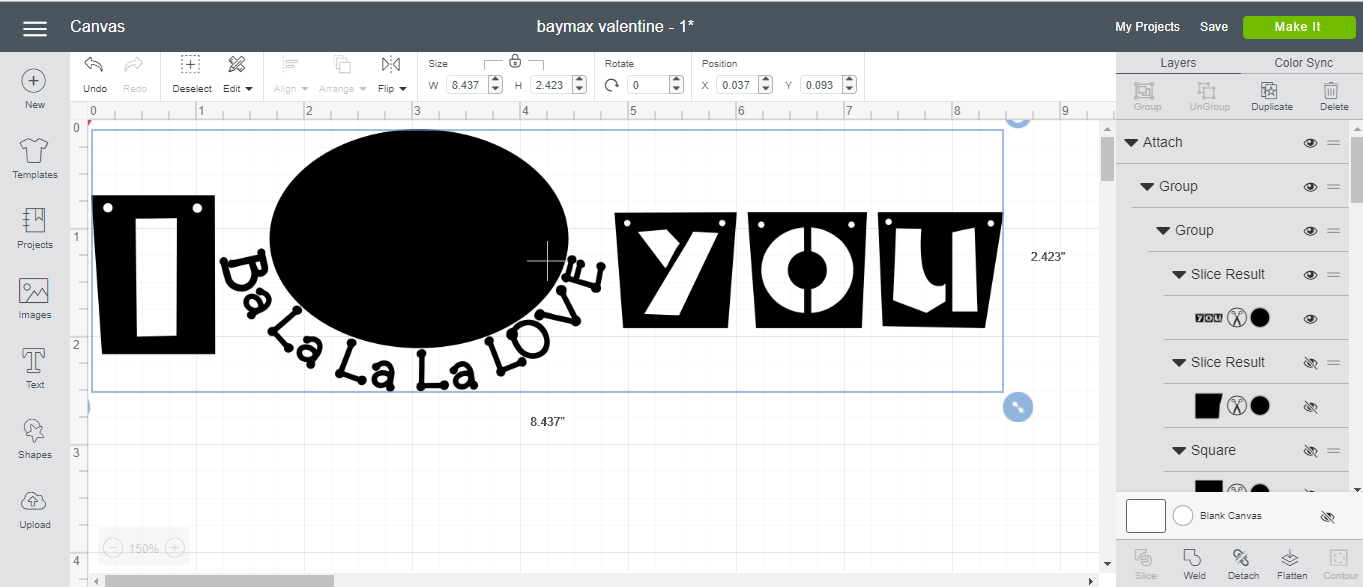The height and width of the screenshot is (587, 1363).
Task: Click the rotate icon beside Rotate field
Action: (612, 85)
